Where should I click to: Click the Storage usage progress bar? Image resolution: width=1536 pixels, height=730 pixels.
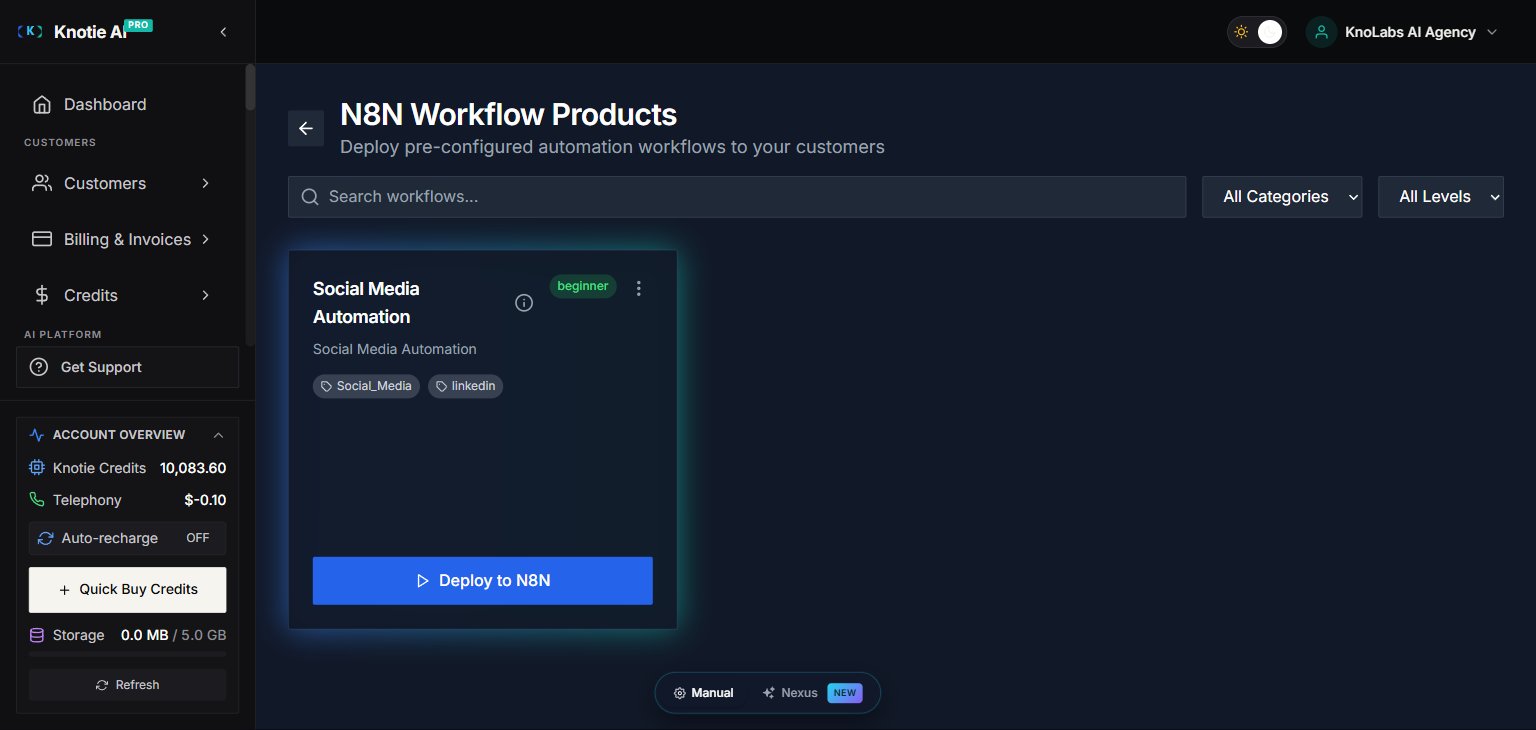point(127,654)
